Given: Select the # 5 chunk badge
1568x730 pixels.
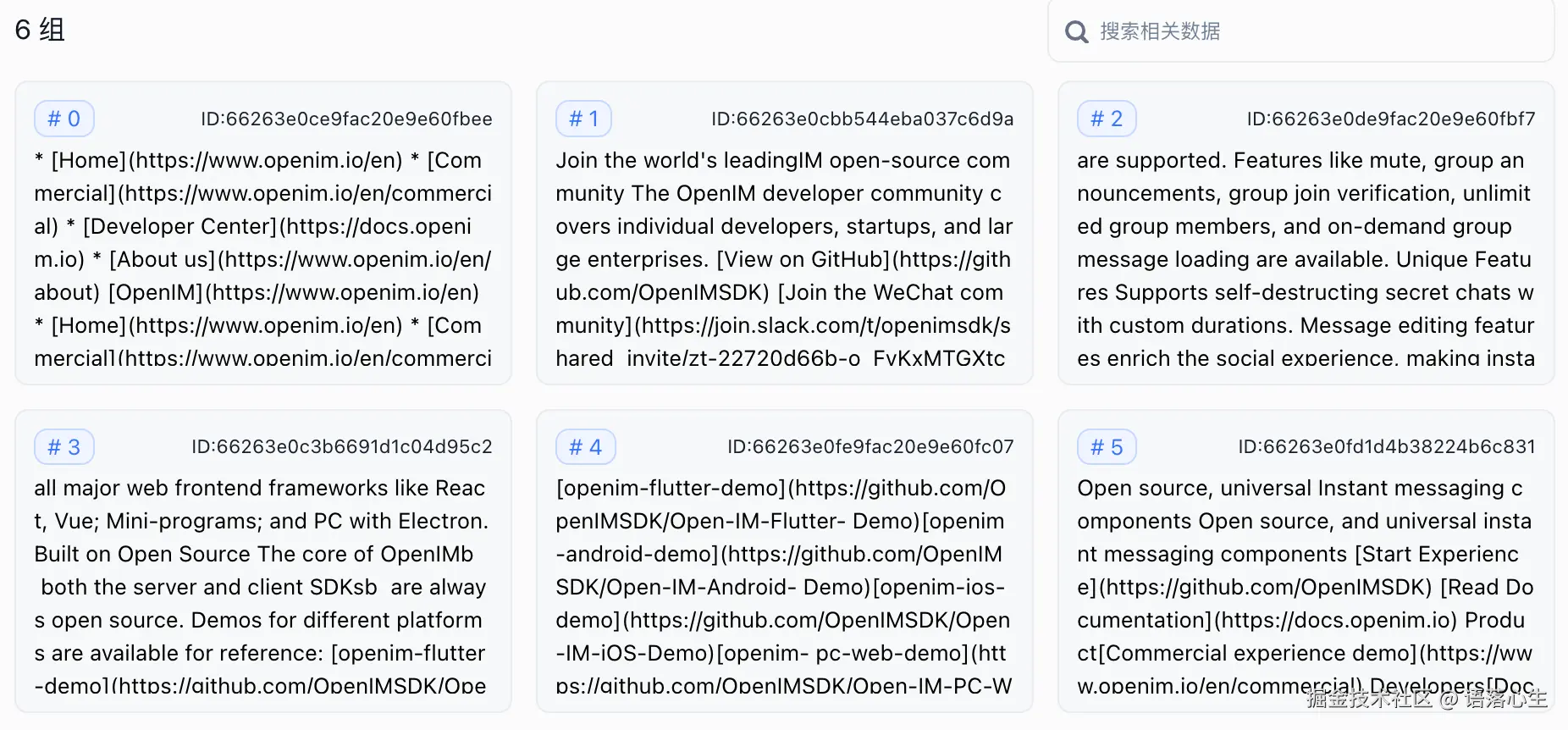Looking at the screenshot, I should [1107, 447].
